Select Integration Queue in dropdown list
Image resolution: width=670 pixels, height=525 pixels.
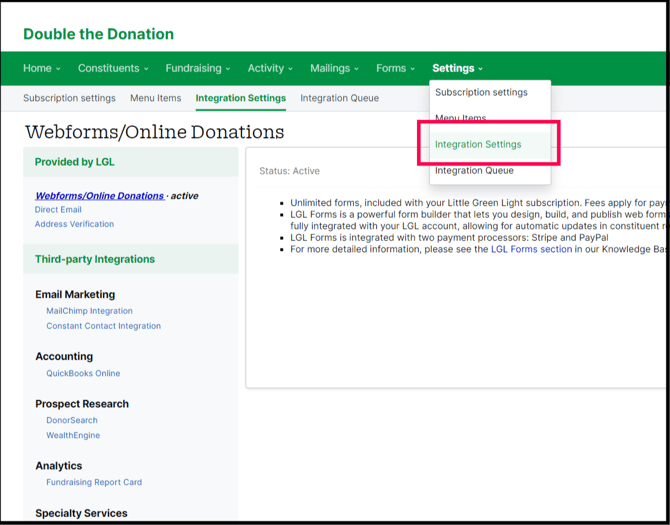(x=474, y=171)
